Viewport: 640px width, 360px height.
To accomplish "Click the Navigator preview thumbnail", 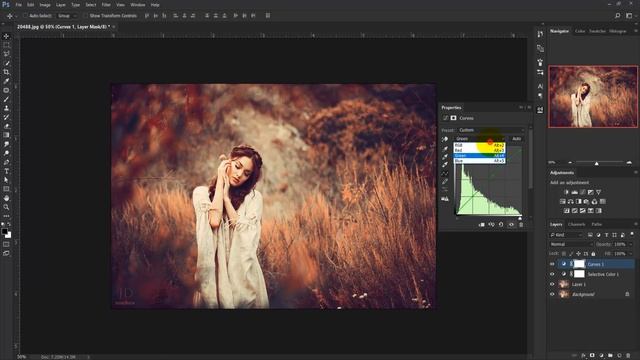I will 593,97.
